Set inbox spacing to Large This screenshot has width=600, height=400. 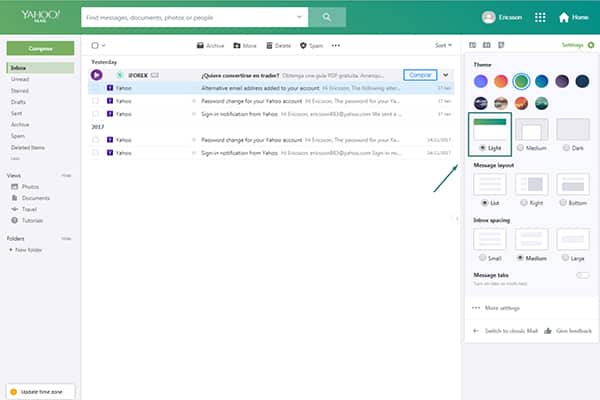click(573, 245)
